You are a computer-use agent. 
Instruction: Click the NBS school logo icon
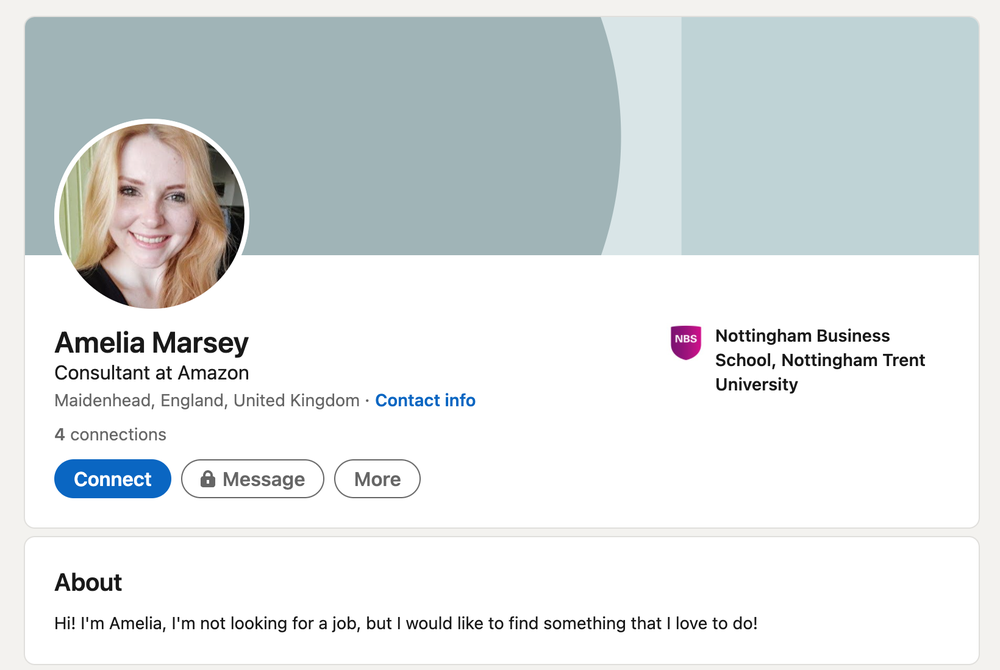point(686,342)
